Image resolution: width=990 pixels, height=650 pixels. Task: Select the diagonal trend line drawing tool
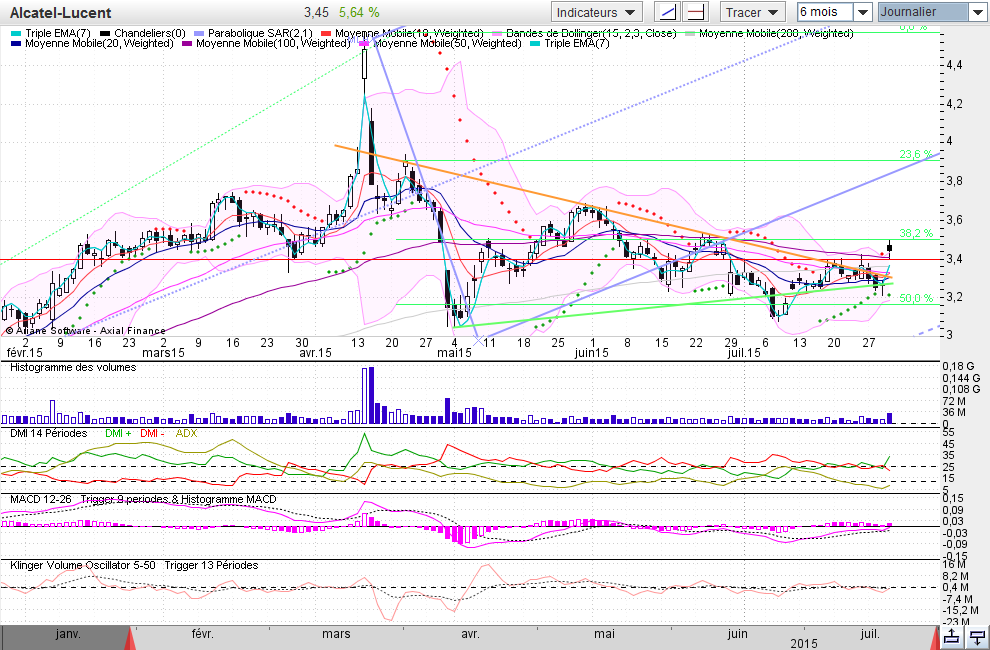point(667,12)
